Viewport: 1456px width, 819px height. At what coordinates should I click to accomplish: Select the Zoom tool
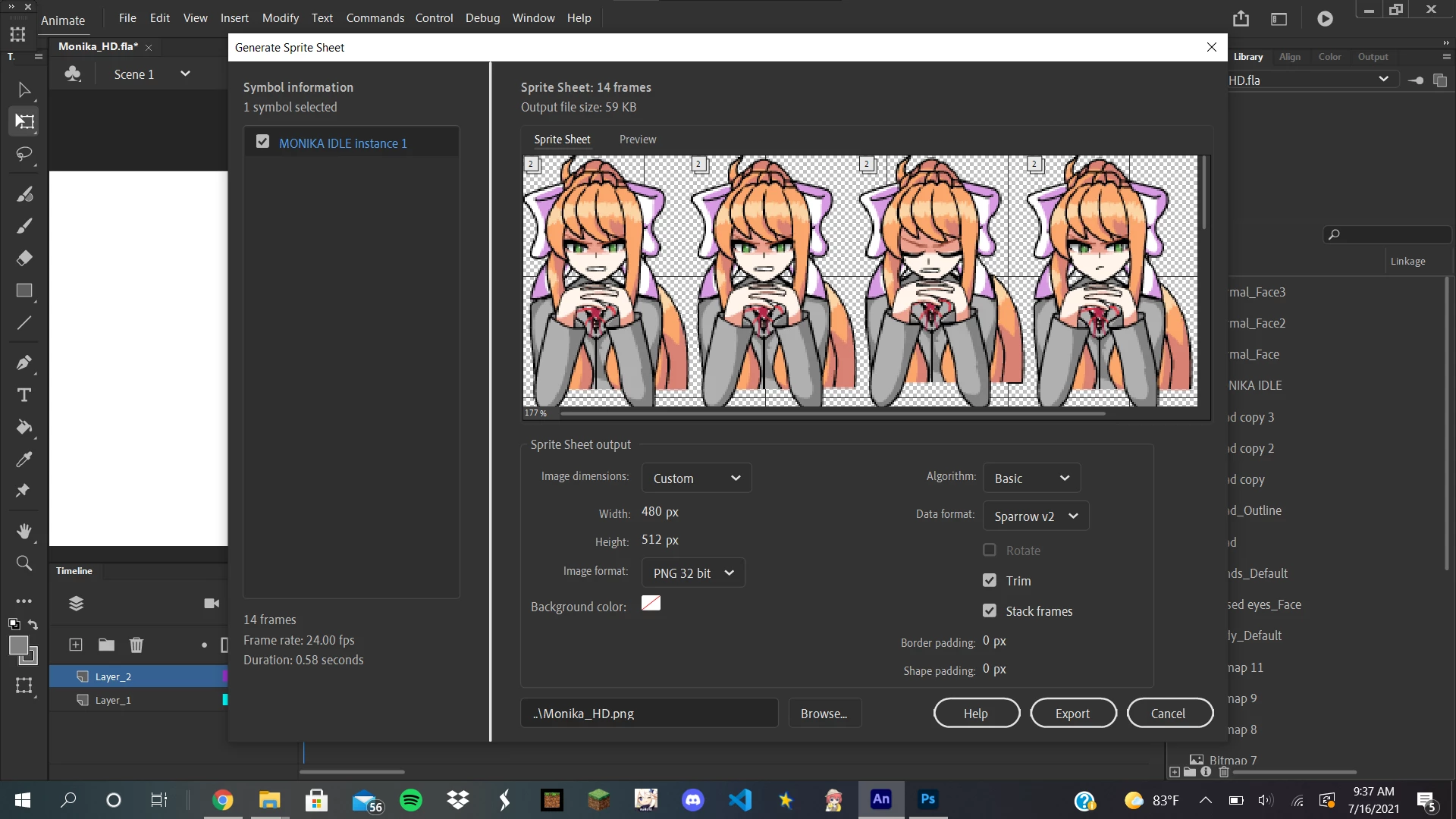[x=24, y=563]
